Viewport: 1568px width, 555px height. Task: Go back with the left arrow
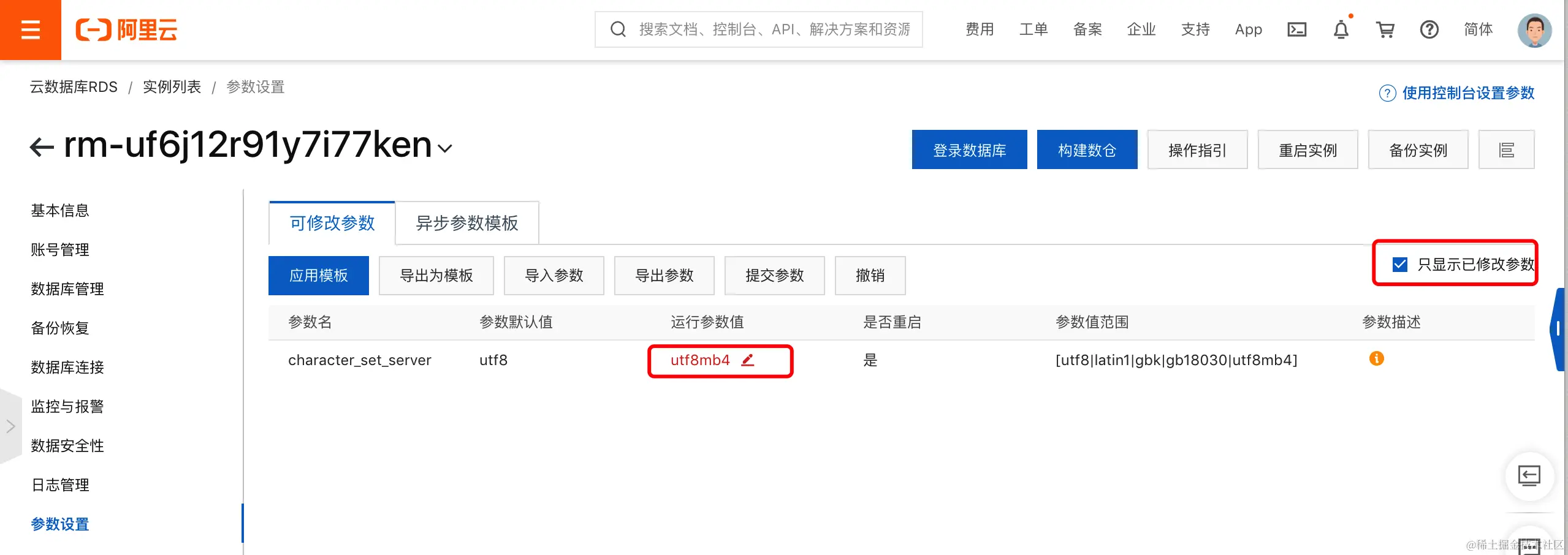pos(42,147)
